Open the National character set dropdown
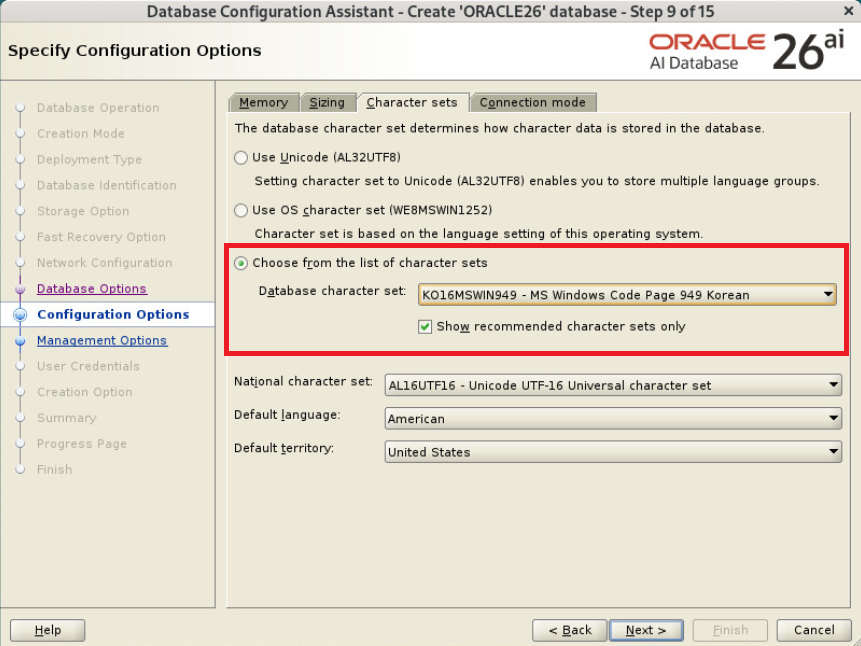The image size is (861, 646). click(613, 385)
